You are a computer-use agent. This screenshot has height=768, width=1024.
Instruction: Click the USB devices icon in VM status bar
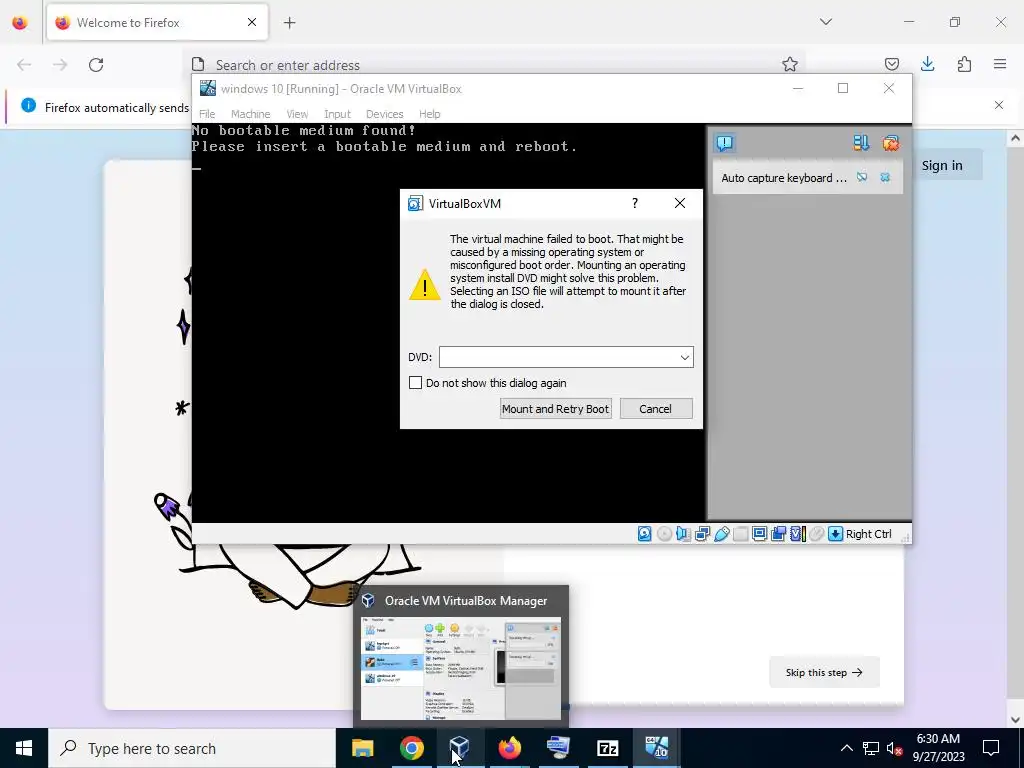point(722,534)
